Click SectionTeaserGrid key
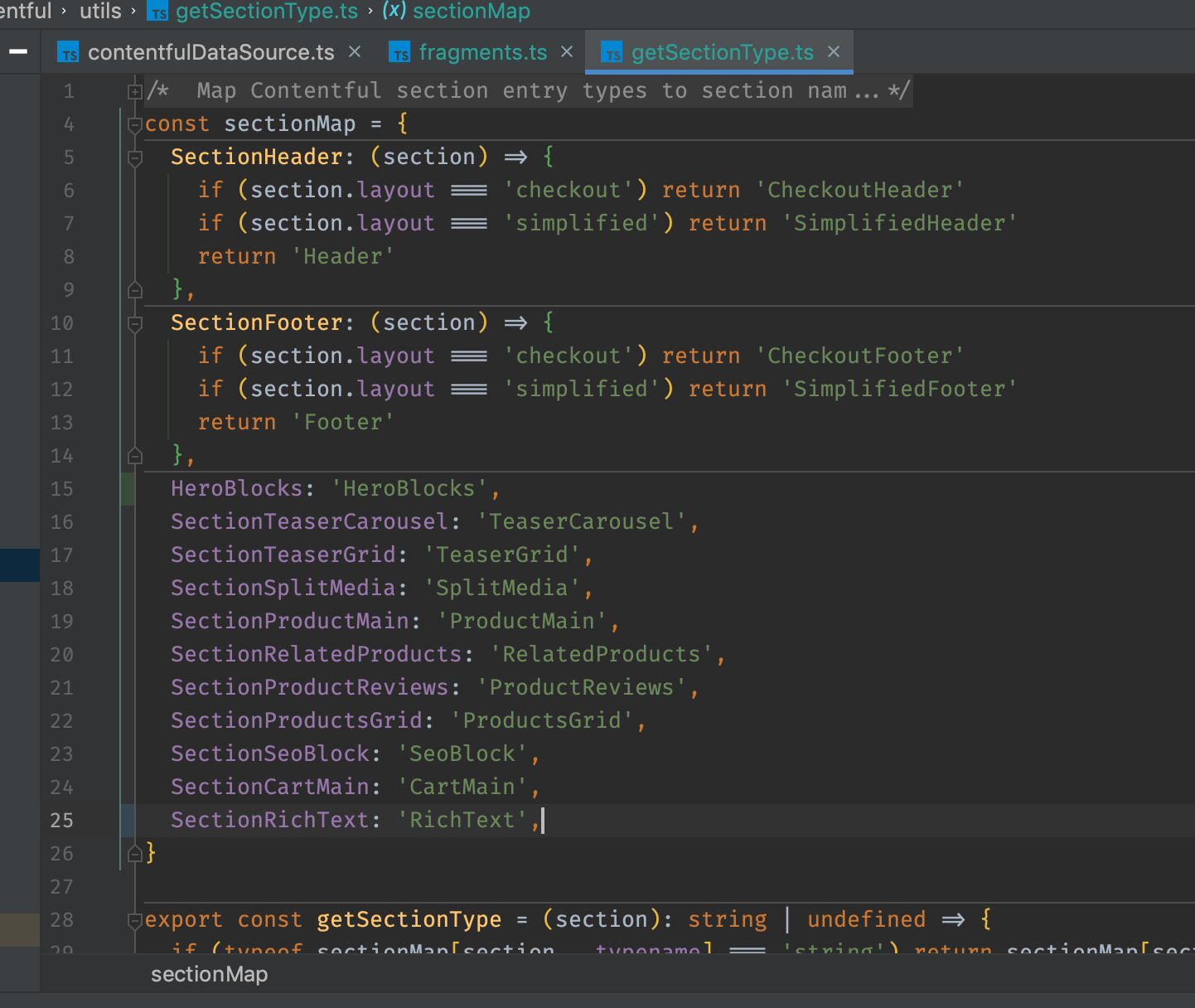 283,555
